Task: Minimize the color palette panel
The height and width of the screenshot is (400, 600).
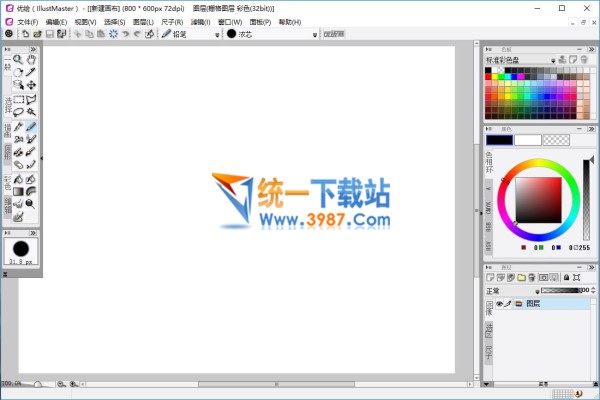Action: pos(579,49)
